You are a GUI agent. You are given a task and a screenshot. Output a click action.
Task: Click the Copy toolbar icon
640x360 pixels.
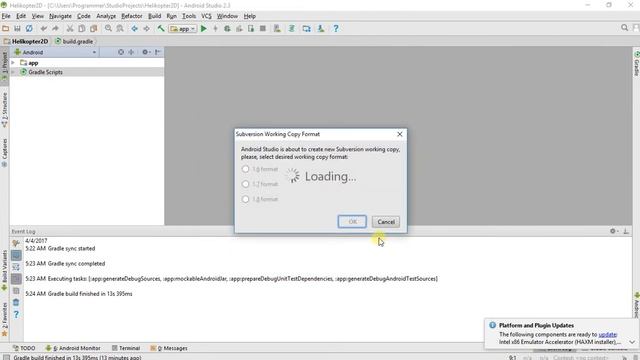point(82,29)
